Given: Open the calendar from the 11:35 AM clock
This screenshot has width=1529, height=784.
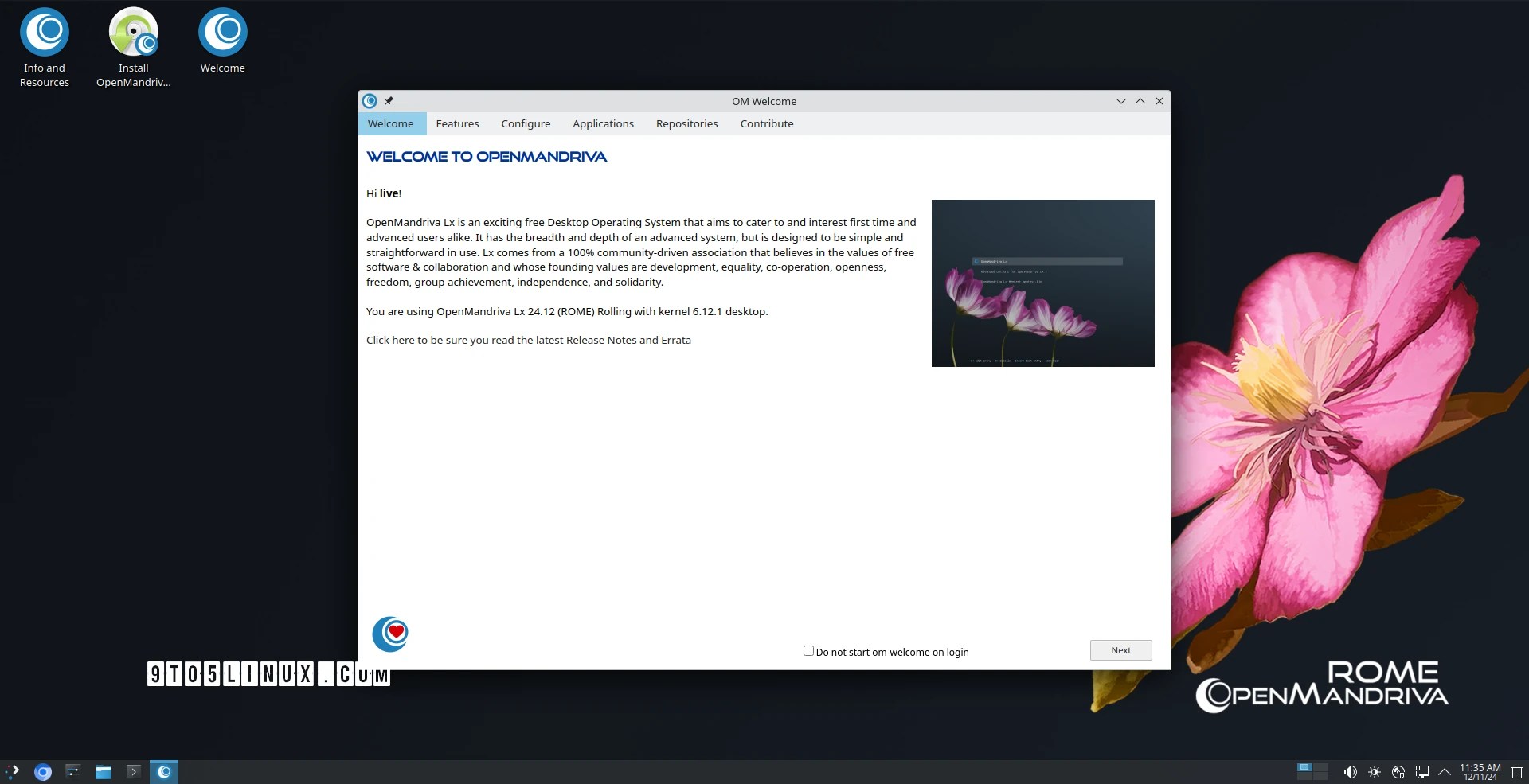Looking at the screenshot, I should 1480,772.
